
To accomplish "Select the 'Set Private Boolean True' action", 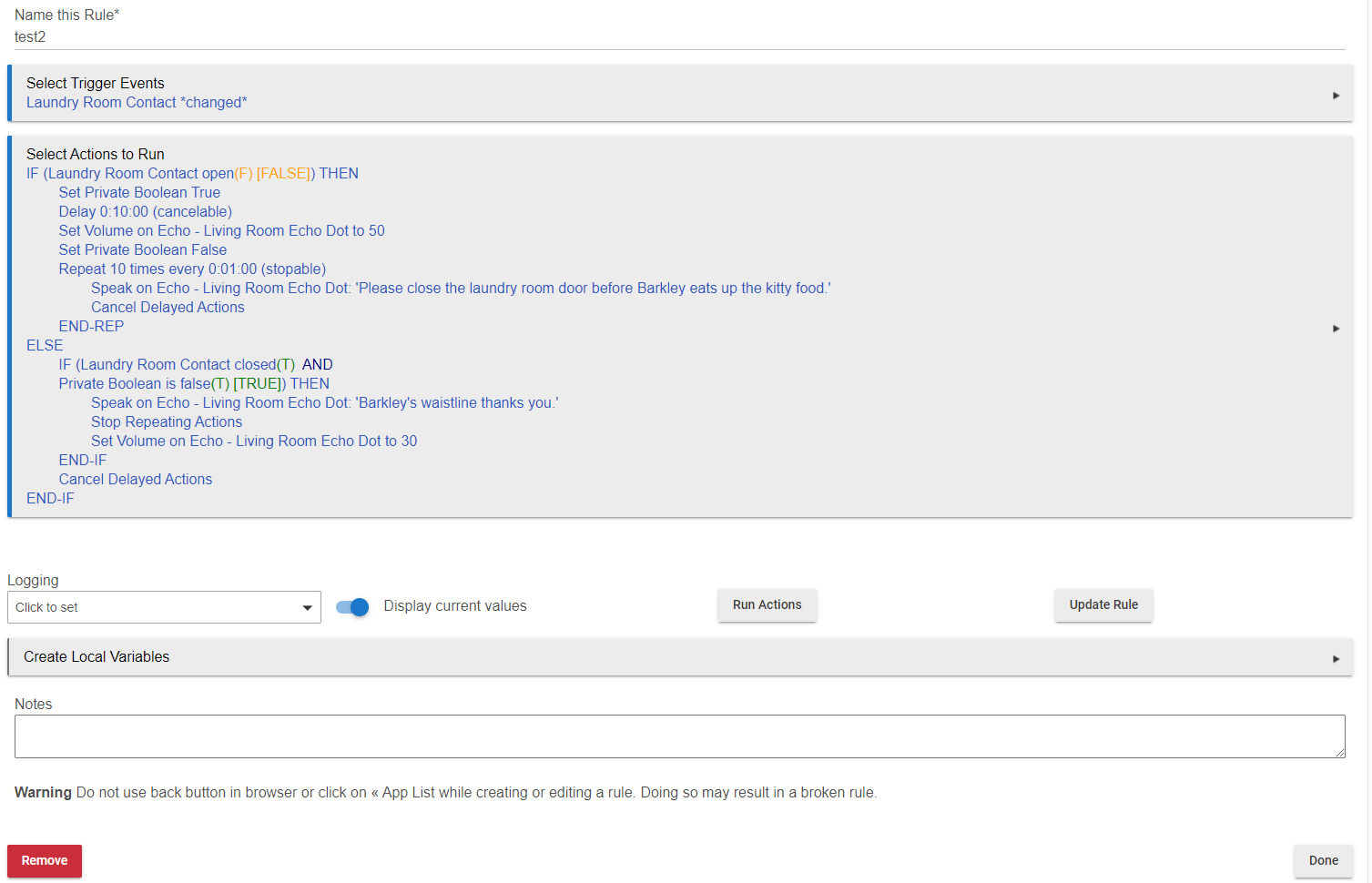I will coord(139,193).
